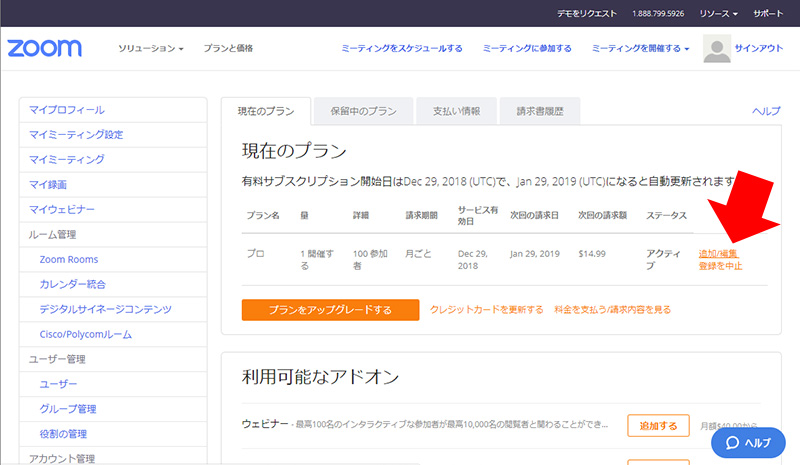
Task: Click the Zoom logo
Action: coord(44,48)
